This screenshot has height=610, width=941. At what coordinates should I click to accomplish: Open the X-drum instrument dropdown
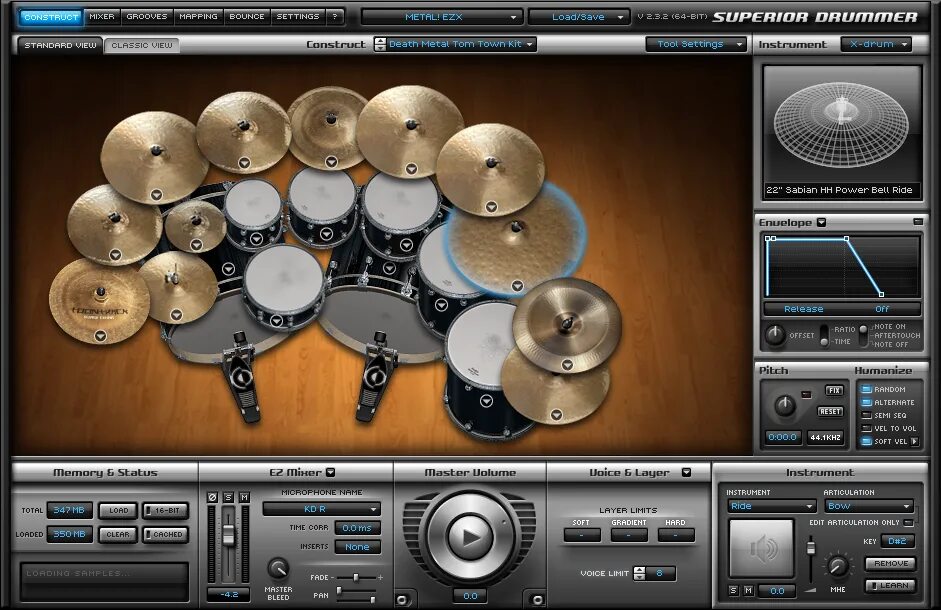tap(876, 44)
